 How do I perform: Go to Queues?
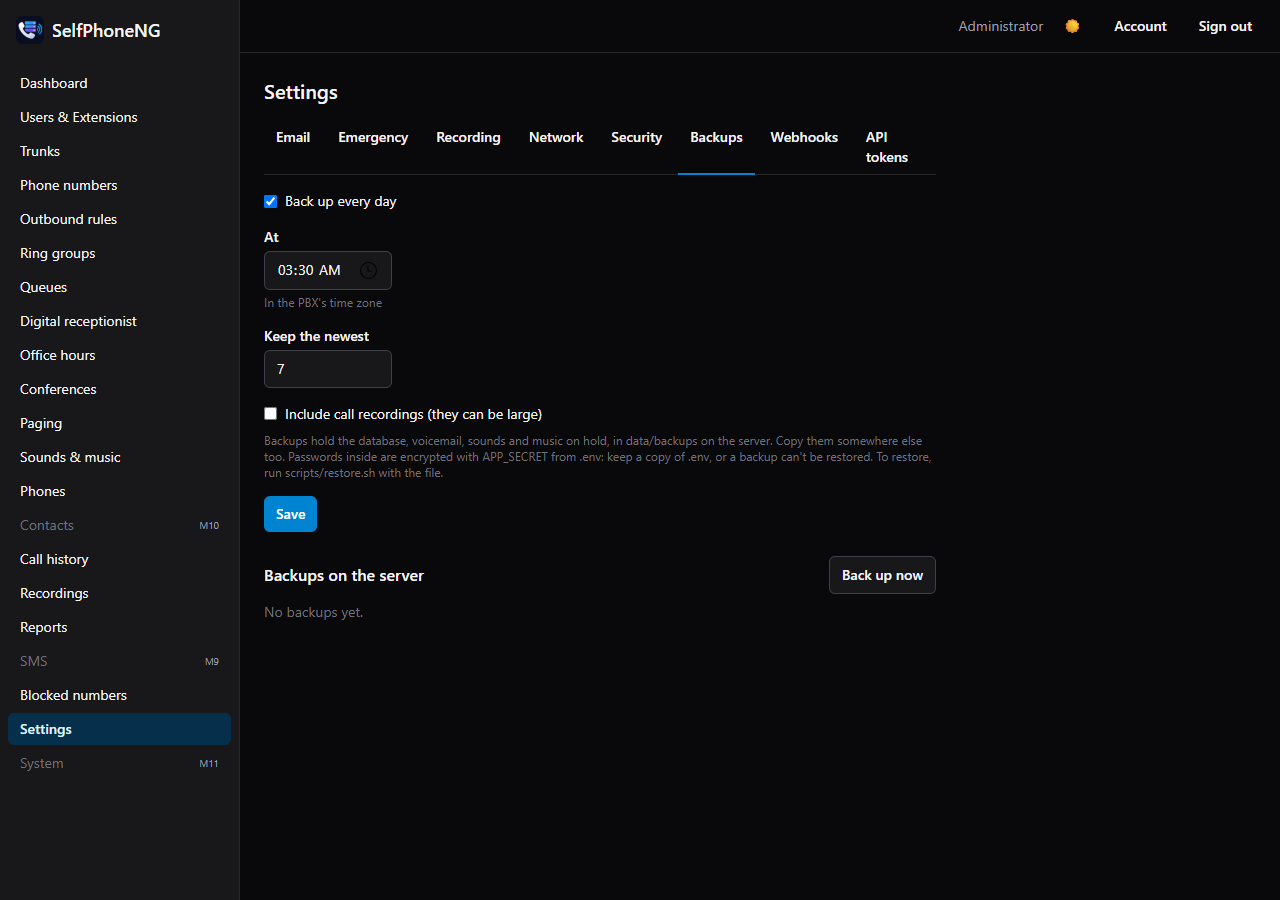click(x=119, y=287)
